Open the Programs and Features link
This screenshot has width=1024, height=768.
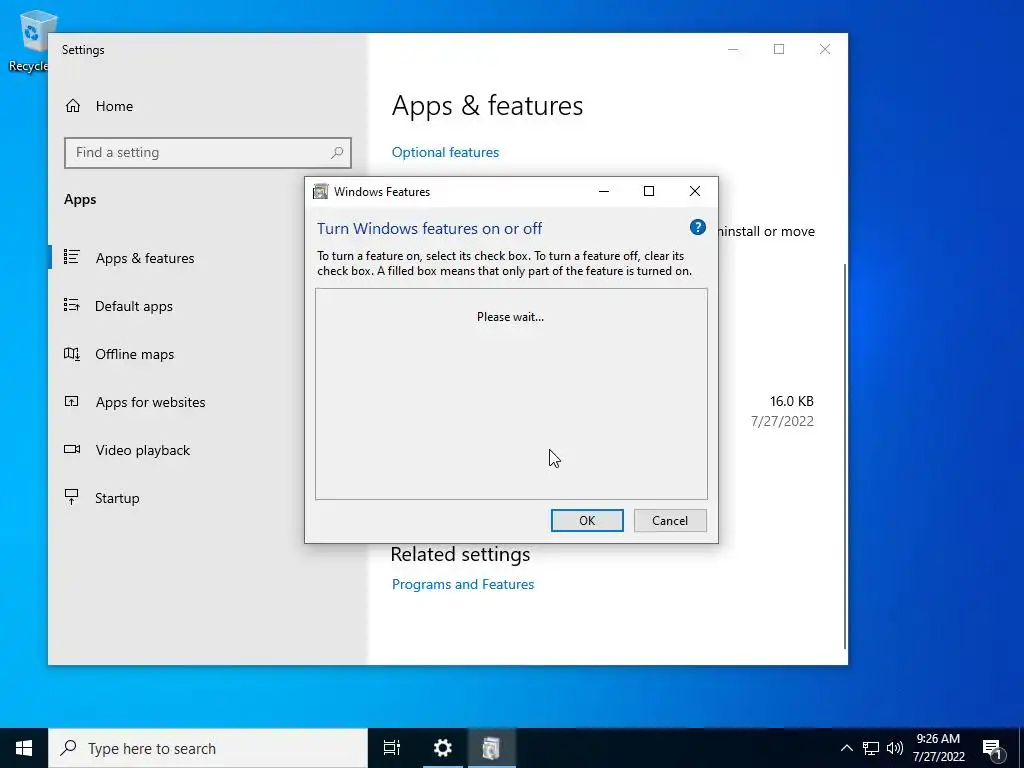[x=463, y=584]
